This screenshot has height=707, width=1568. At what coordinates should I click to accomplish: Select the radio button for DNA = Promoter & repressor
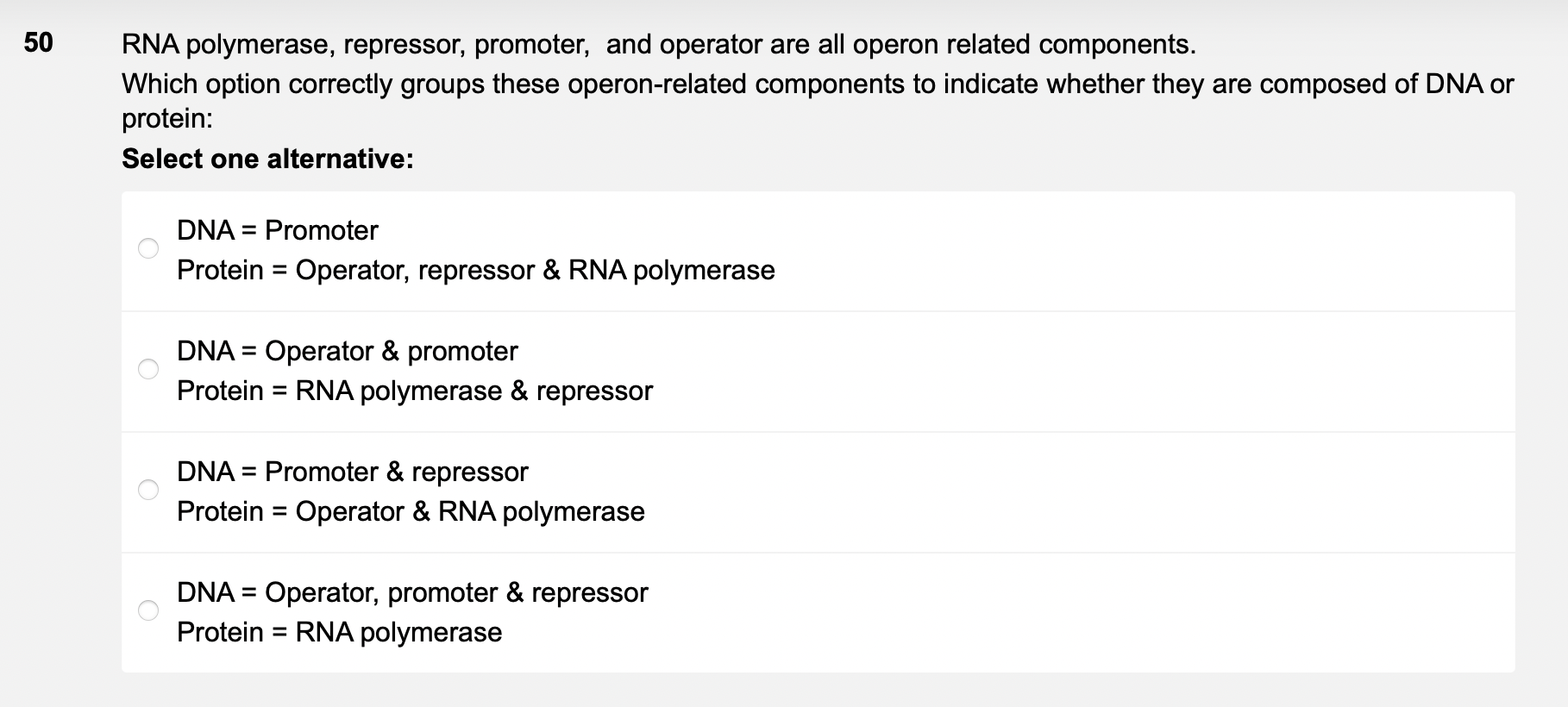coord(148,491)
